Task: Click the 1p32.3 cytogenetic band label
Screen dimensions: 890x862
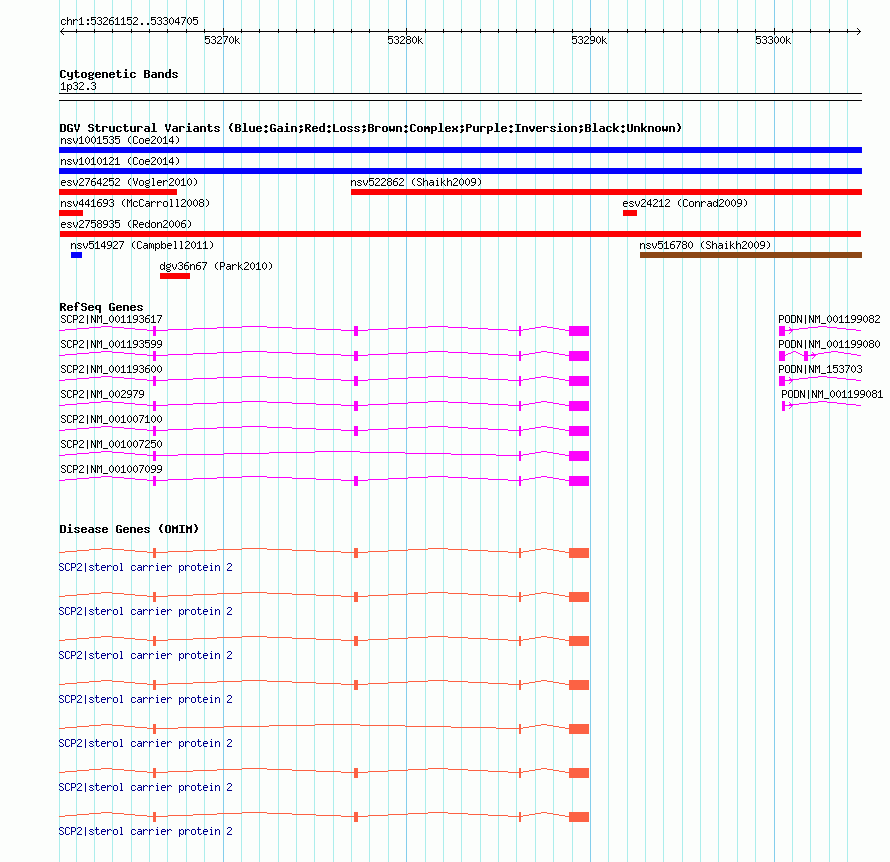Action: click(x=78, y=86)
